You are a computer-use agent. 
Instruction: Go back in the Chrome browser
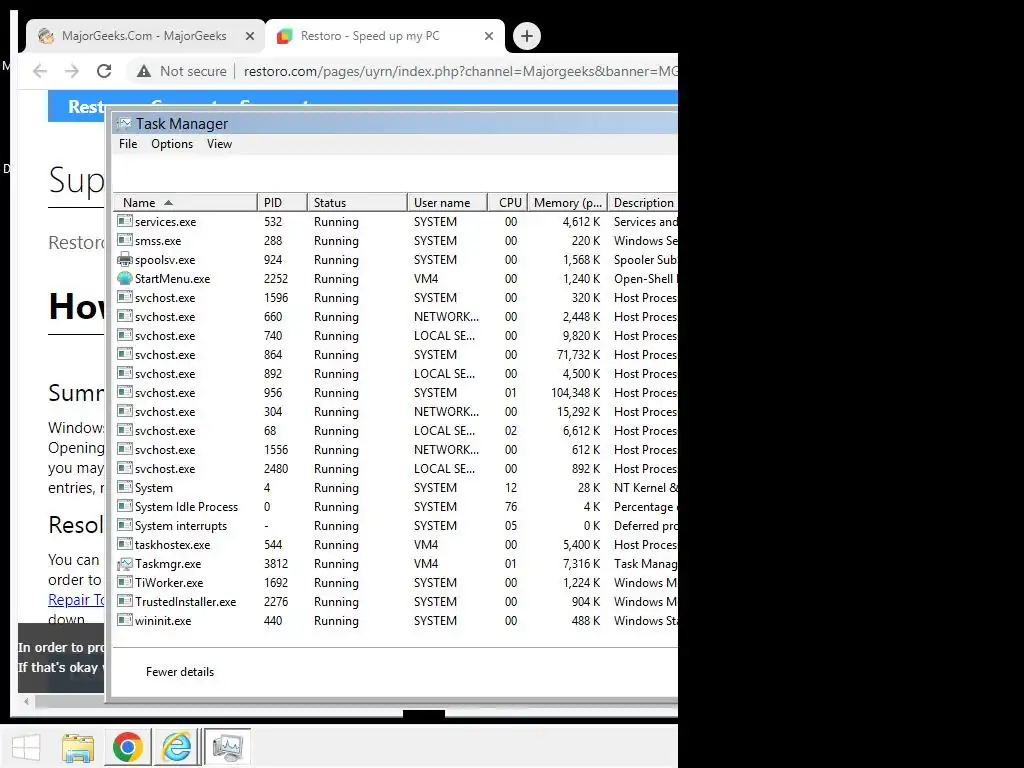[x=40, y=71]
